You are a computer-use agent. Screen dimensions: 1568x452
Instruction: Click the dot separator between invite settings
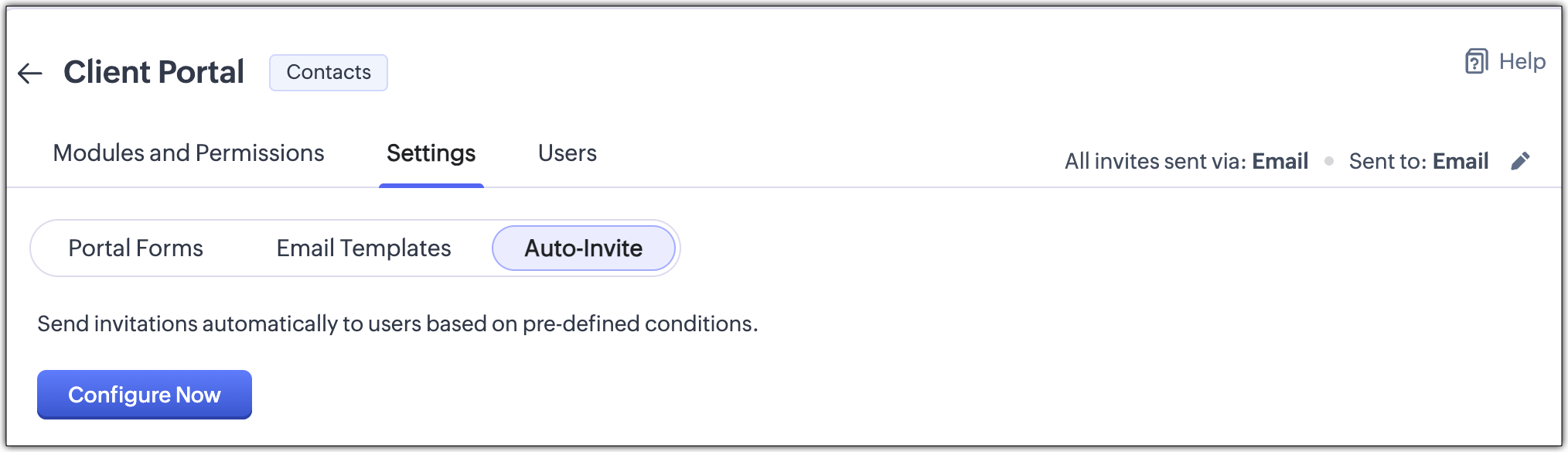(1329, 161)
